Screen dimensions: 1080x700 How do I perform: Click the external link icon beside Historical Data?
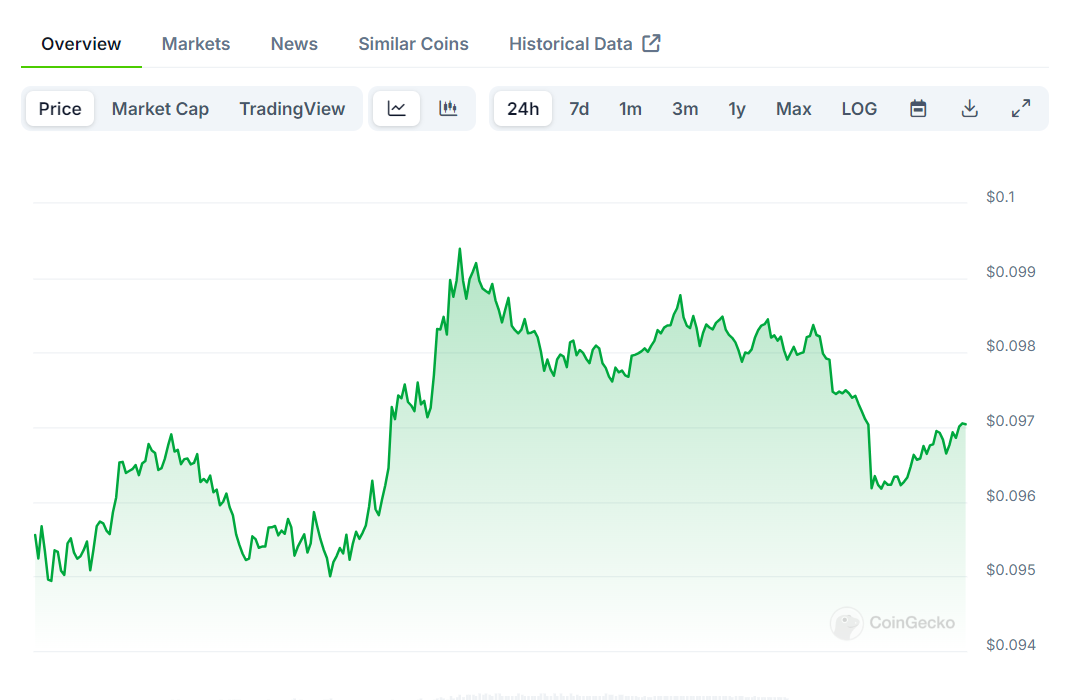pos(651,43)
